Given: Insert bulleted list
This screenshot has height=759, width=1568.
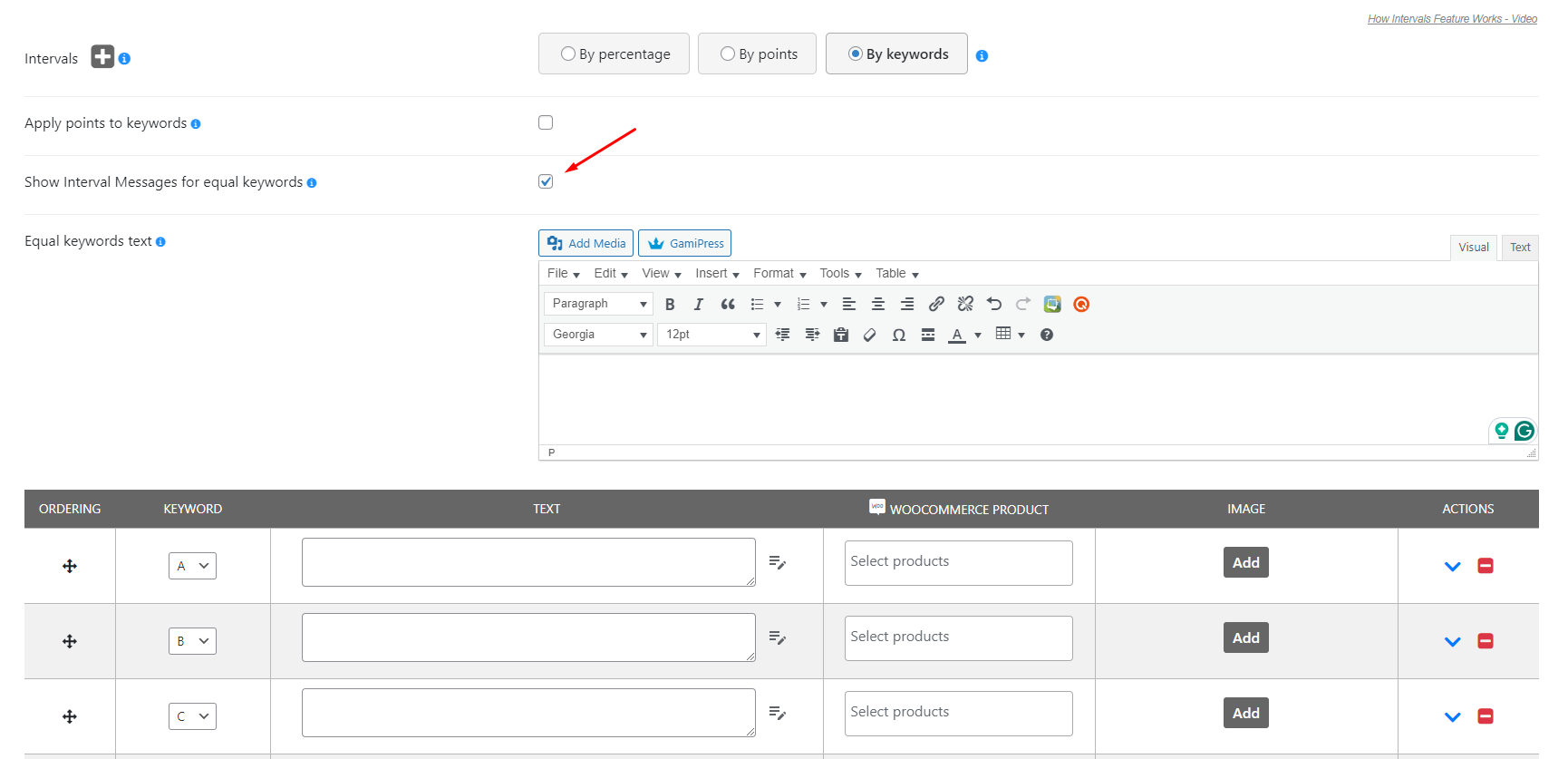Looking at the screenshot, I should coord(758,305).
